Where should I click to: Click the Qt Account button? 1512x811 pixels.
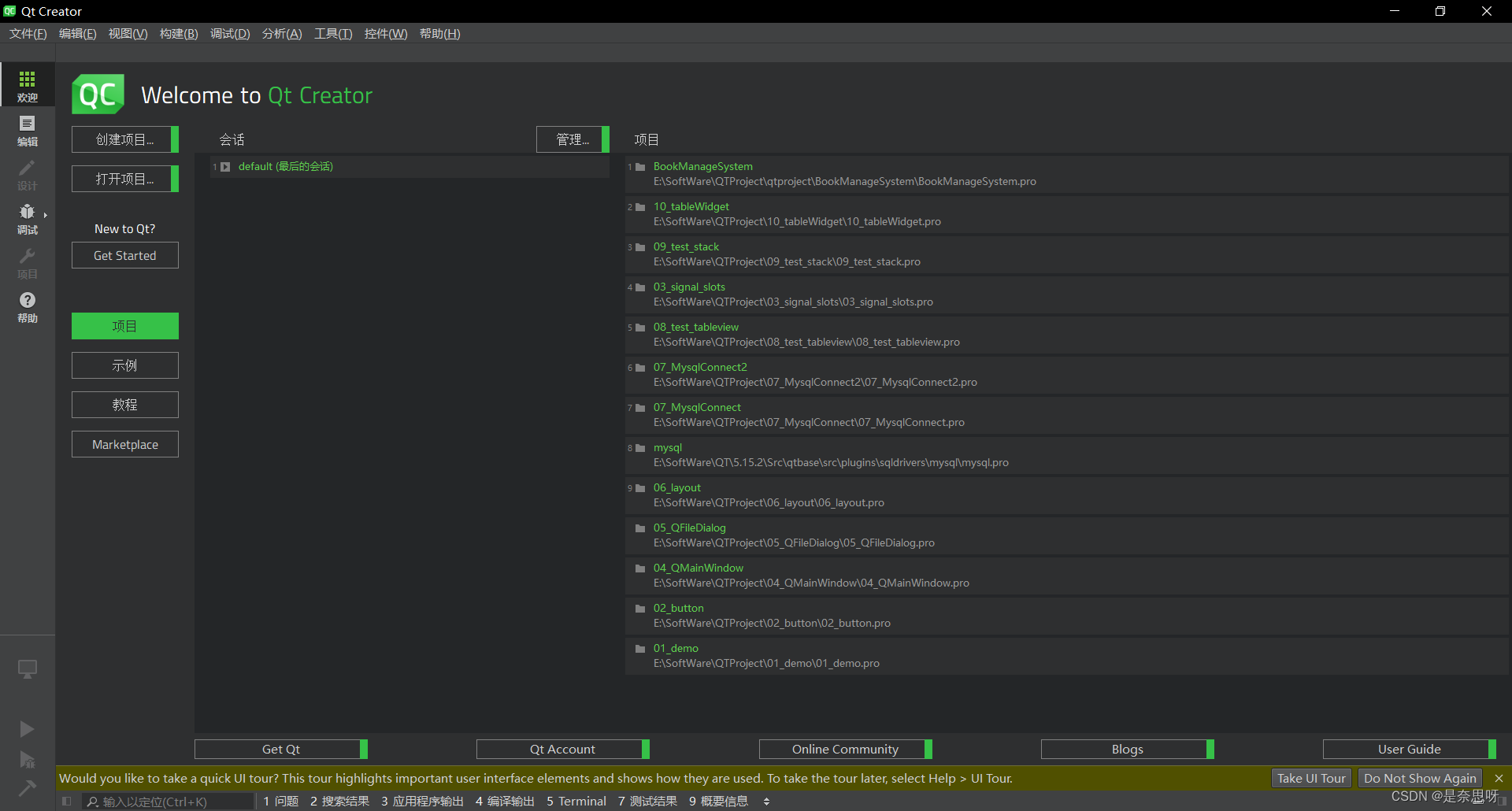point(563,749)
